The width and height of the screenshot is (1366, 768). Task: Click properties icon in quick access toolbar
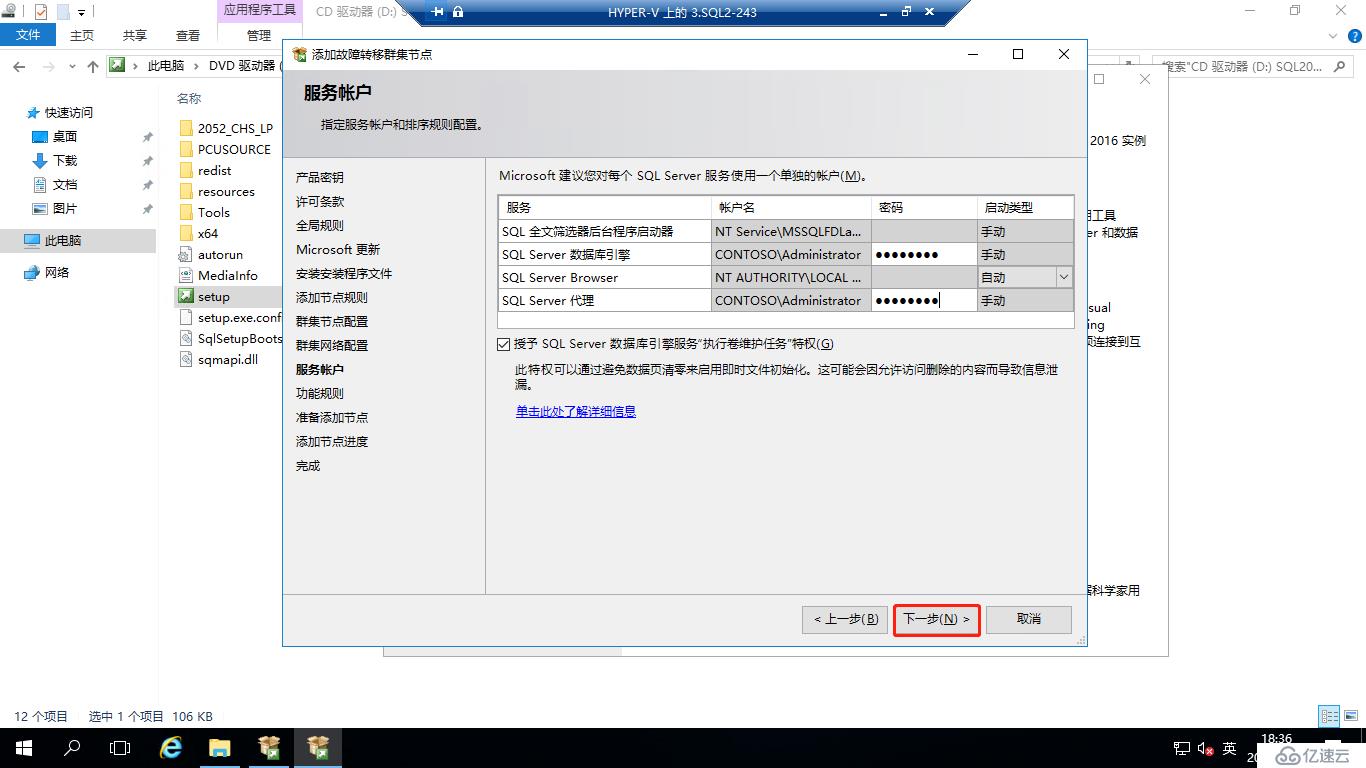click(41, 12)
